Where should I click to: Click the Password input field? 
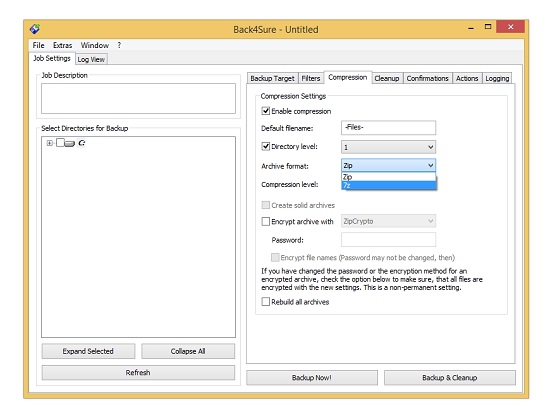[x=388, y=240]
